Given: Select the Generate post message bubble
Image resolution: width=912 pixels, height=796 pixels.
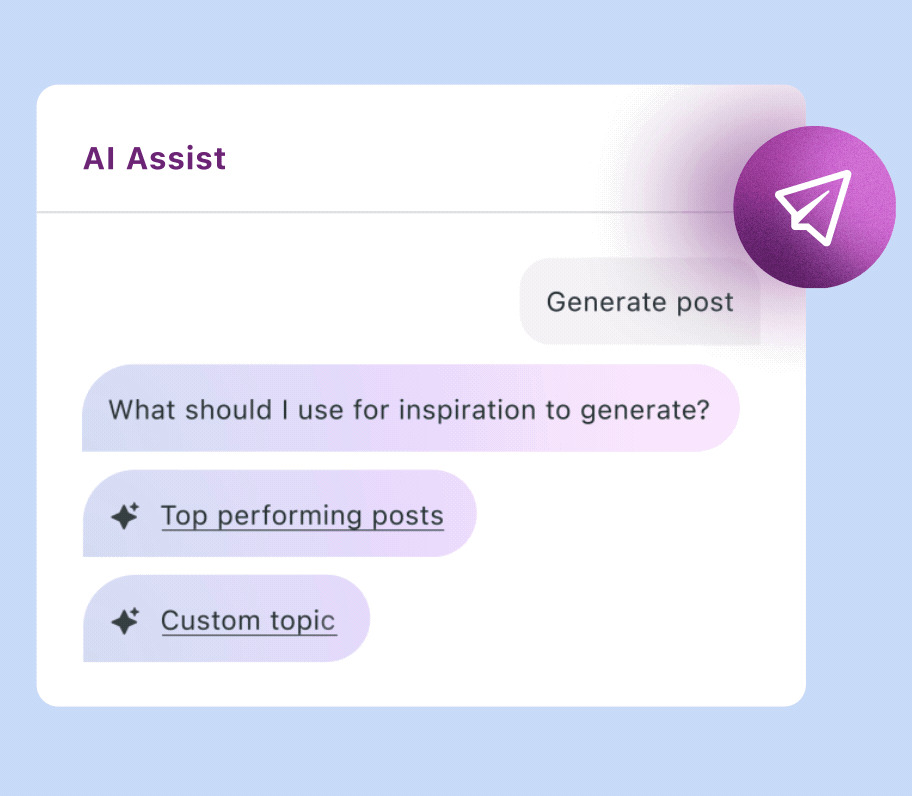Looking at the screenshot, I should [x=640, y=301].
